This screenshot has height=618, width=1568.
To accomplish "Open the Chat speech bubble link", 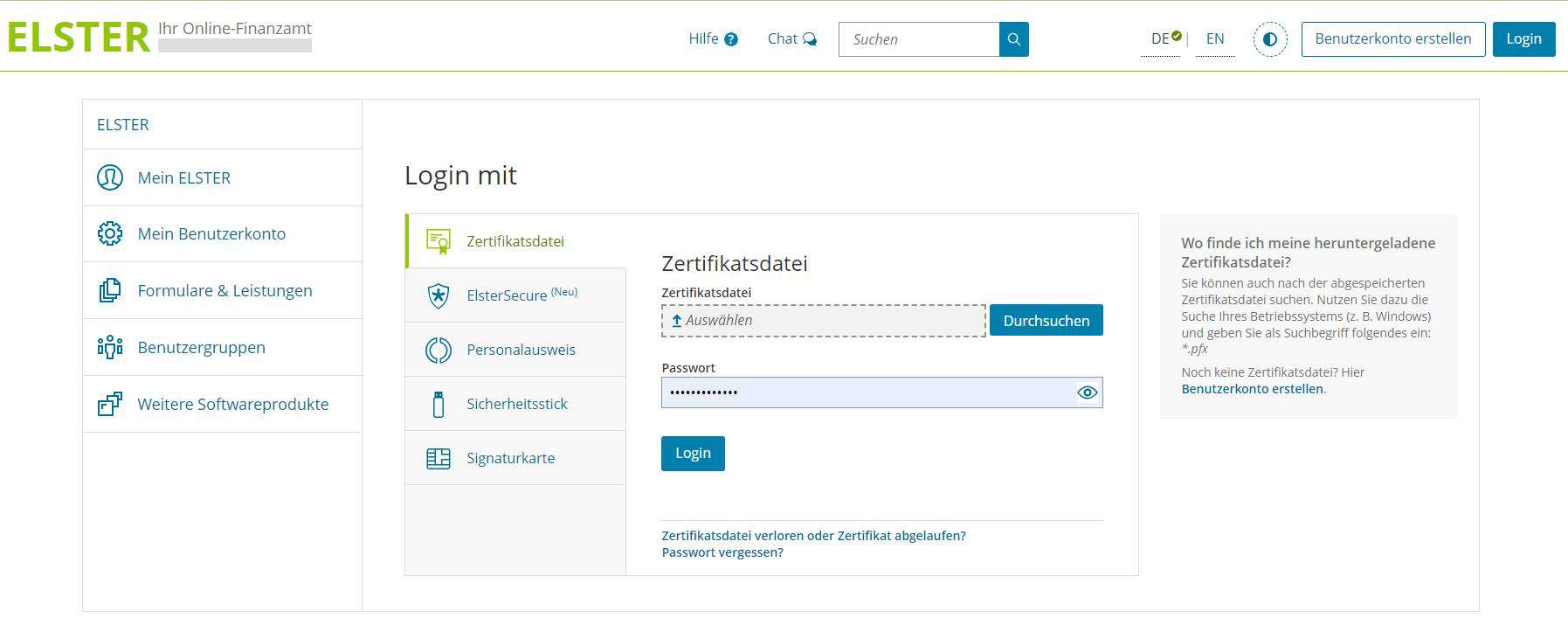I will [791, 39].
